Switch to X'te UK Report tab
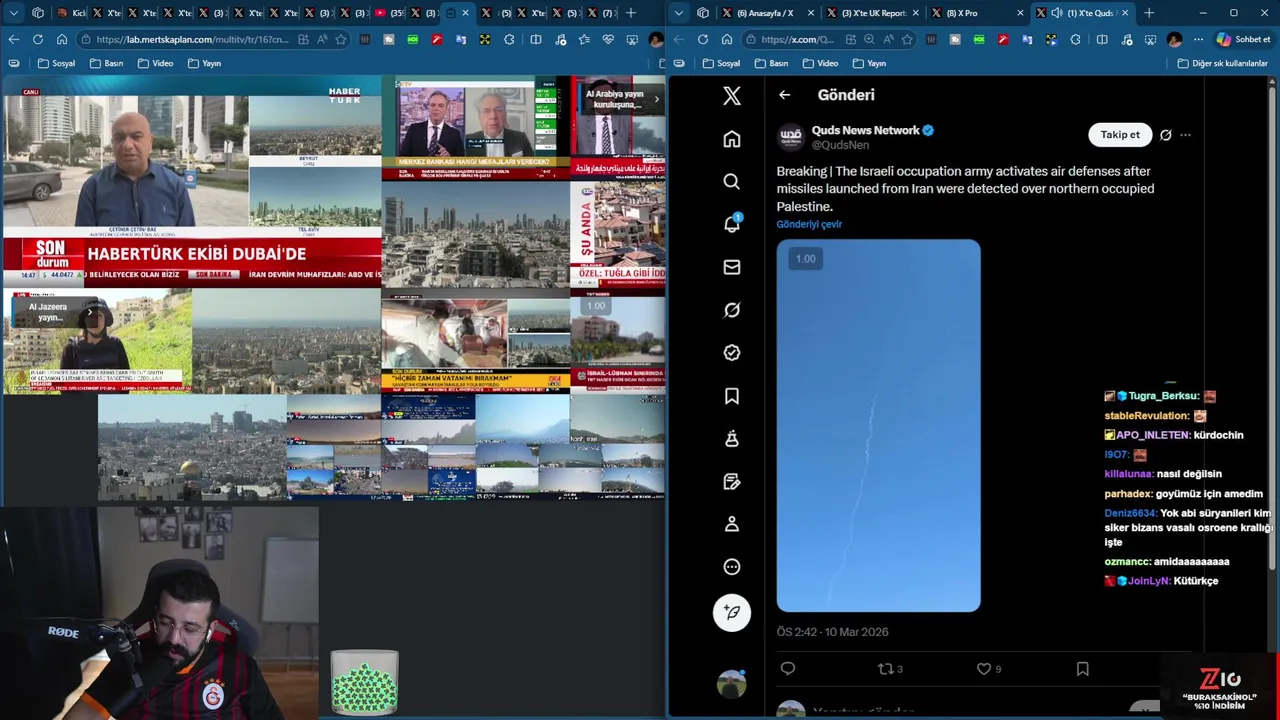 [872, 13]
